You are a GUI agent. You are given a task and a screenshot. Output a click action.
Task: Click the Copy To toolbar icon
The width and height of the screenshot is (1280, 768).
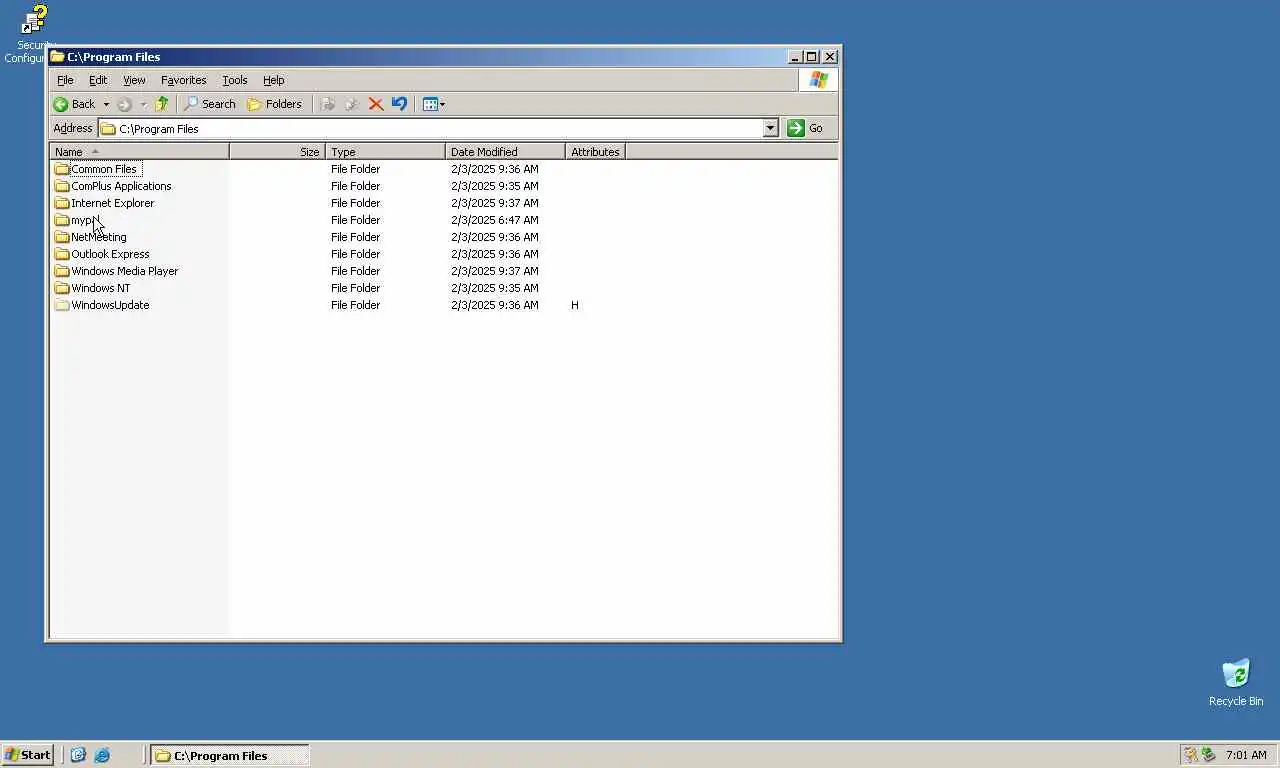click(x=352, y=104)
